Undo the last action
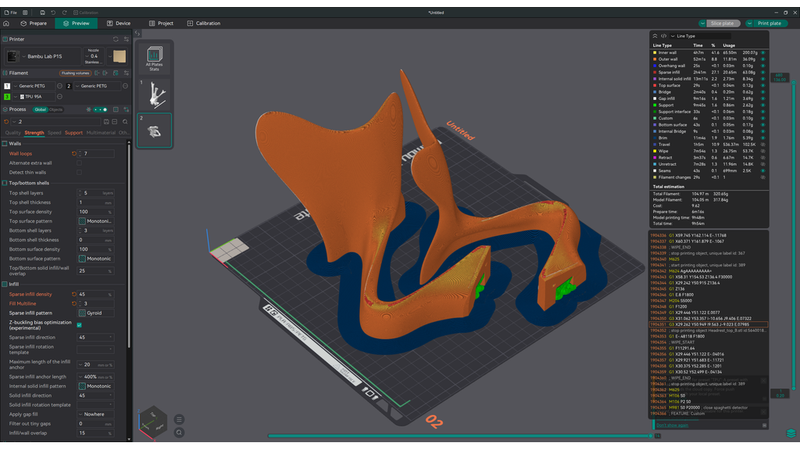The height and width of the screenshot is (450, 800). click(53, 13)
